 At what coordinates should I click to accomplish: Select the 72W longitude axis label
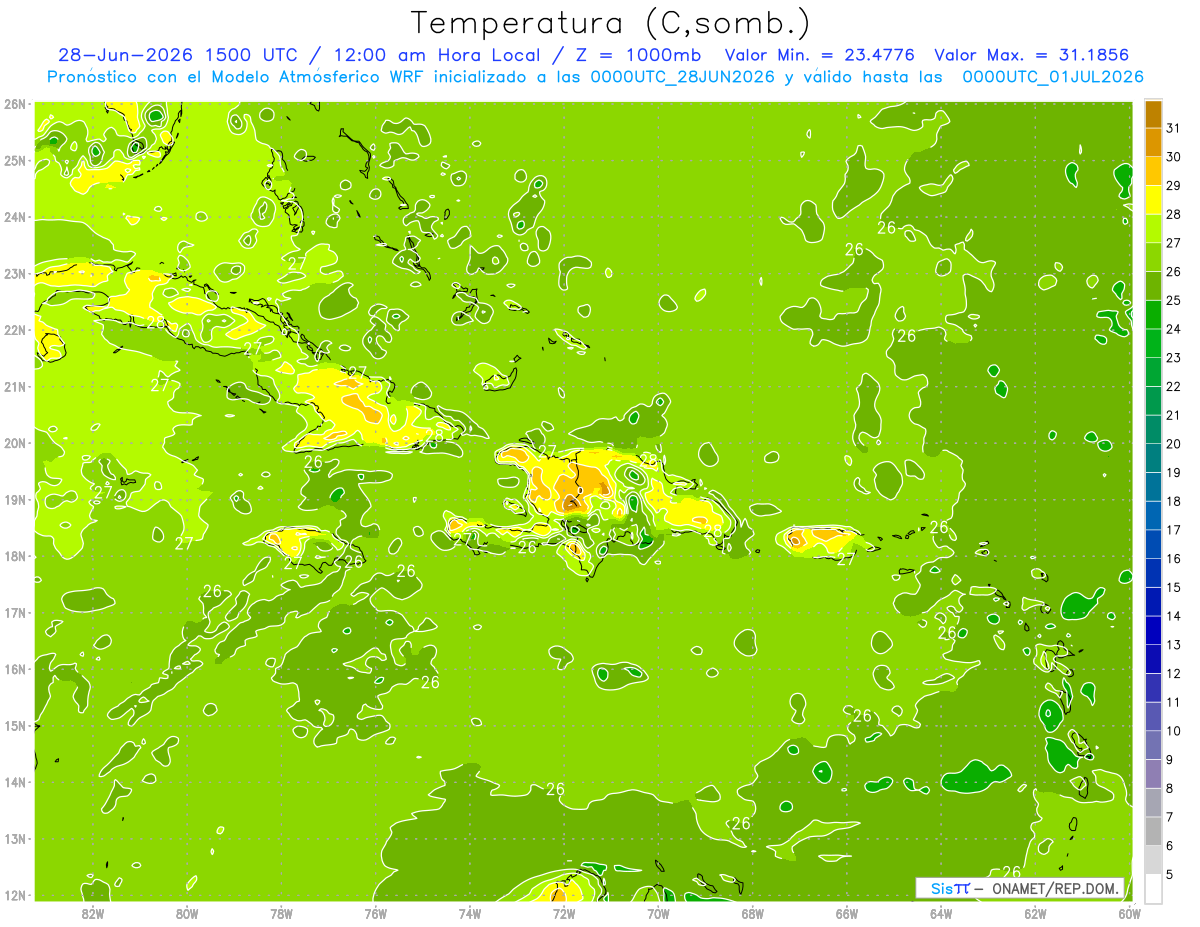tap(564, 914)
